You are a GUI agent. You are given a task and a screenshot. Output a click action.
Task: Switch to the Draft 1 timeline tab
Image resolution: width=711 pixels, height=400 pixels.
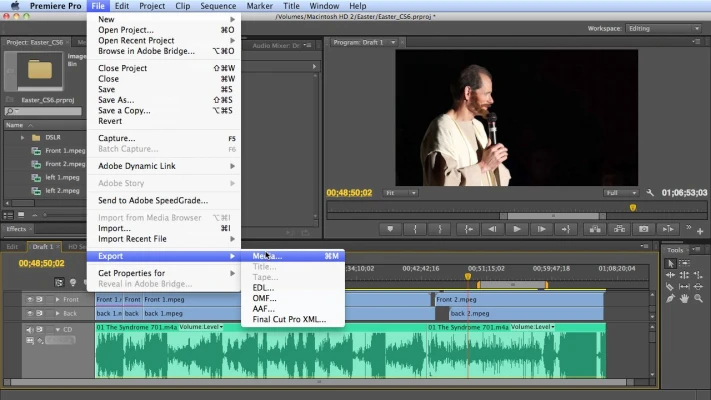tap(43, 247)
